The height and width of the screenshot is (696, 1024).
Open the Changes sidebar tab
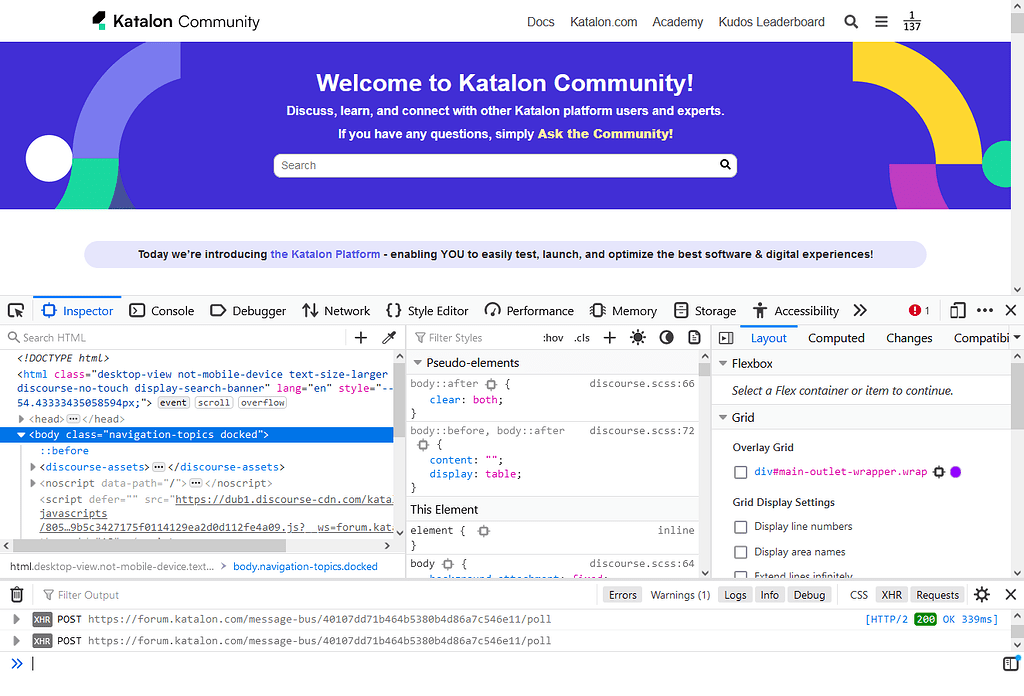coord(908,338)
